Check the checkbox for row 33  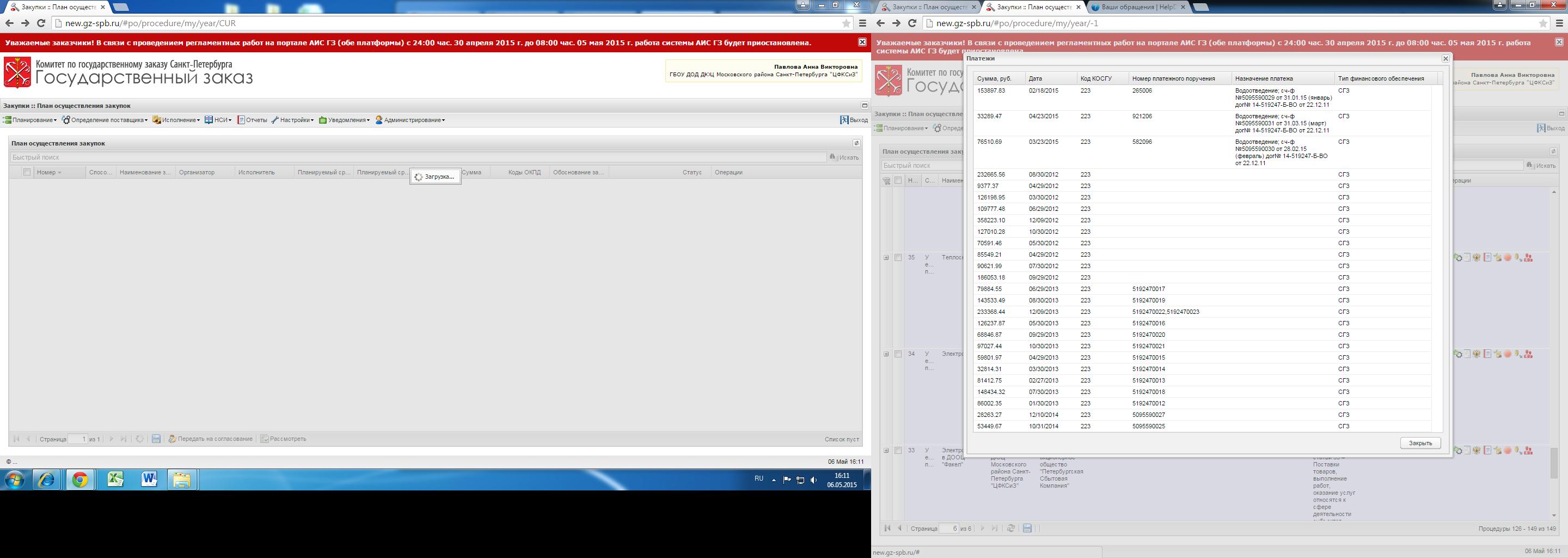coord(898,450)
